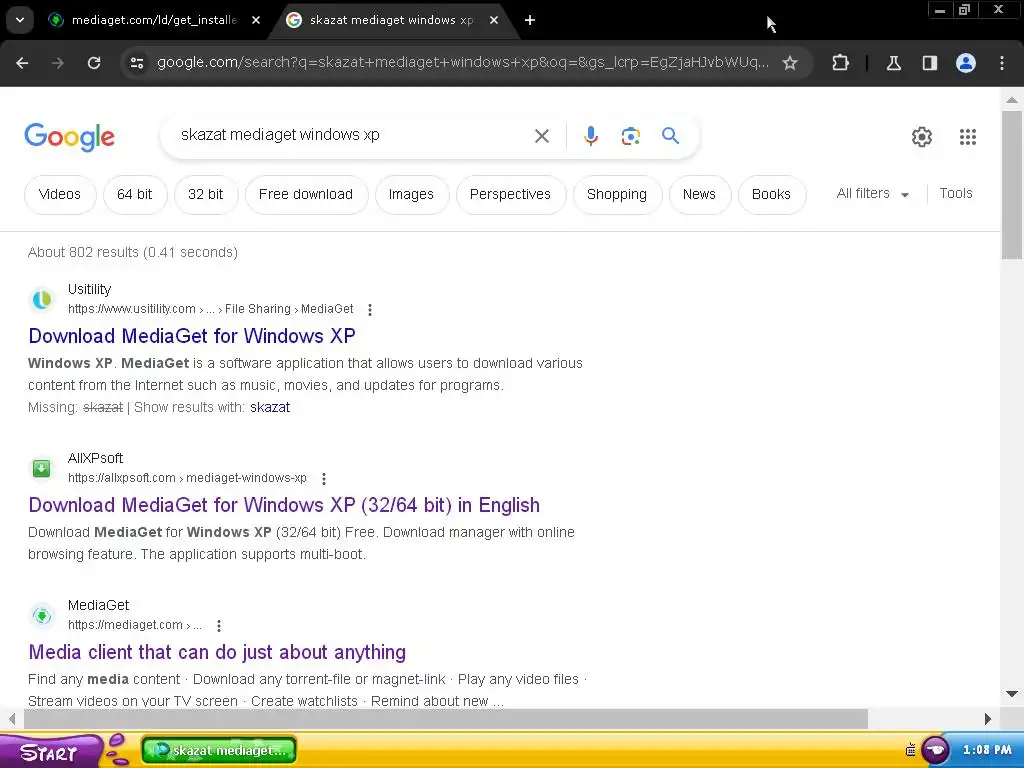Open the Extensions puzzle icon
Viewport: 1024px width, 768px height.
tap(840, 63)
